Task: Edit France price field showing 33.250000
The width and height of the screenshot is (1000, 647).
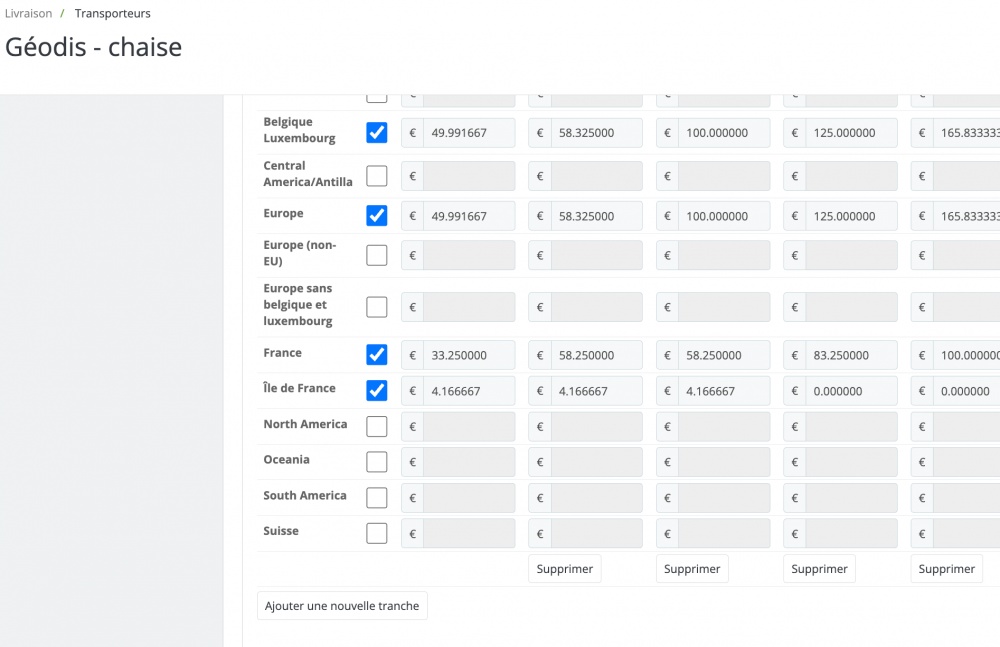Action: (468, 355)
